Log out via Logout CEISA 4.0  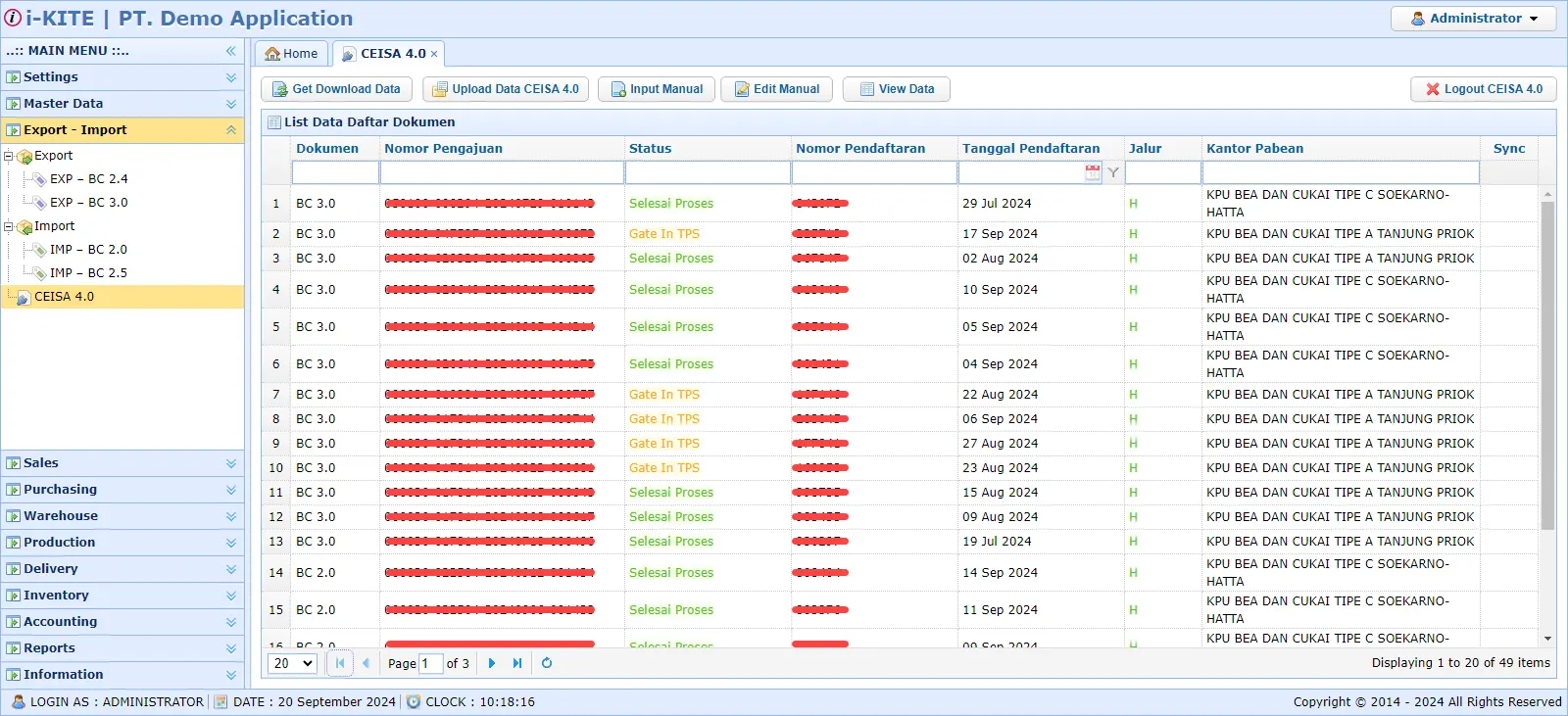[1484, 89]
